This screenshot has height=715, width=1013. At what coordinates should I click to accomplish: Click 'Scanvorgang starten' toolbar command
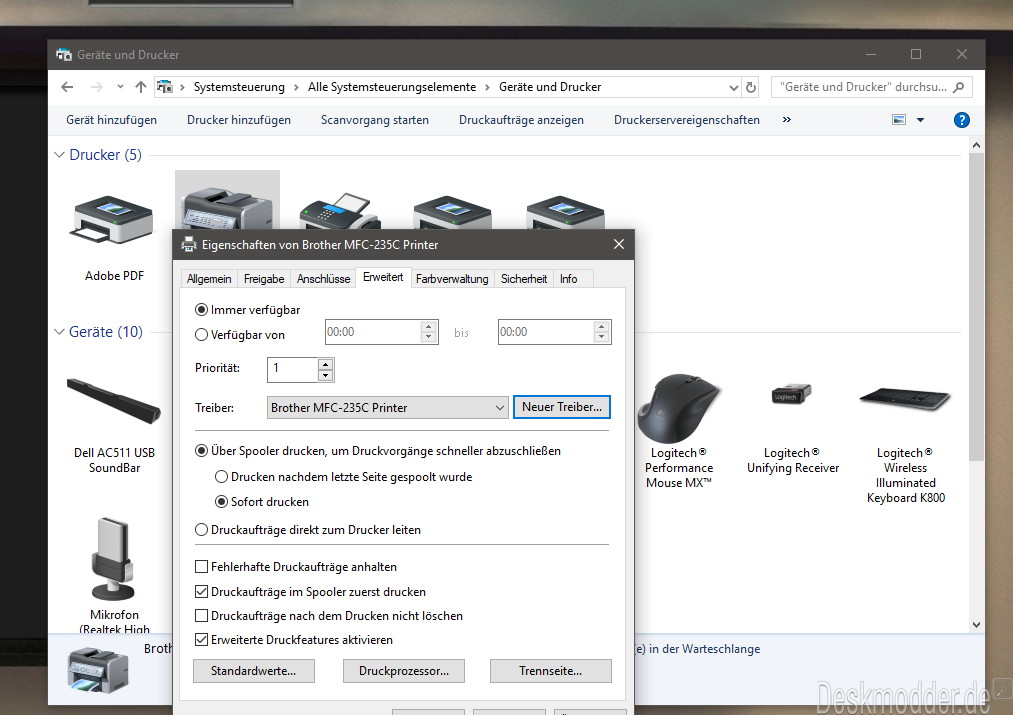tap(375, 120)
